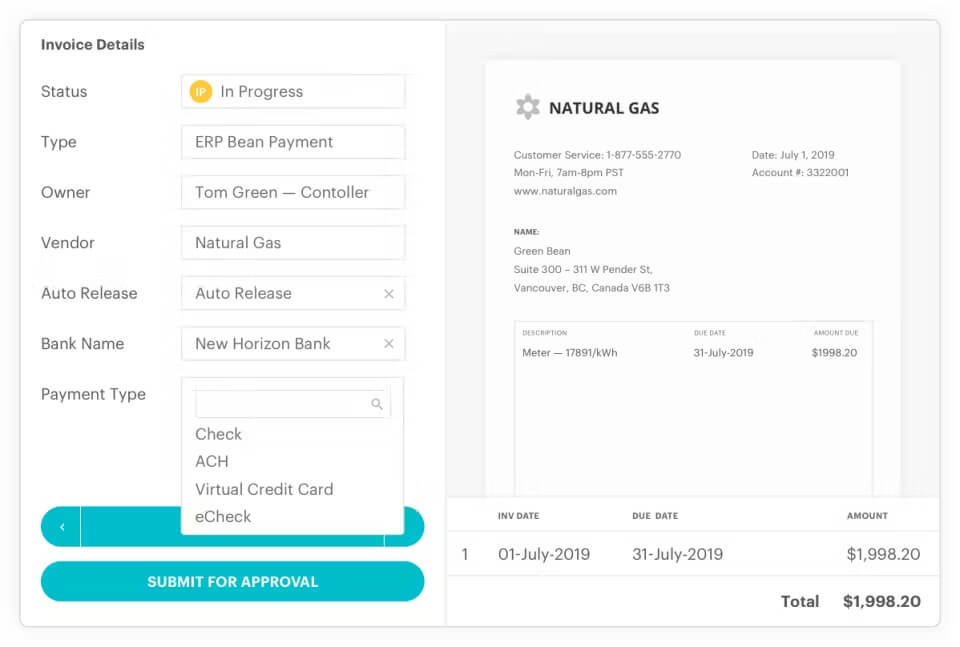
Task: Click the AMOUNT column header
Action: (867, 516)
